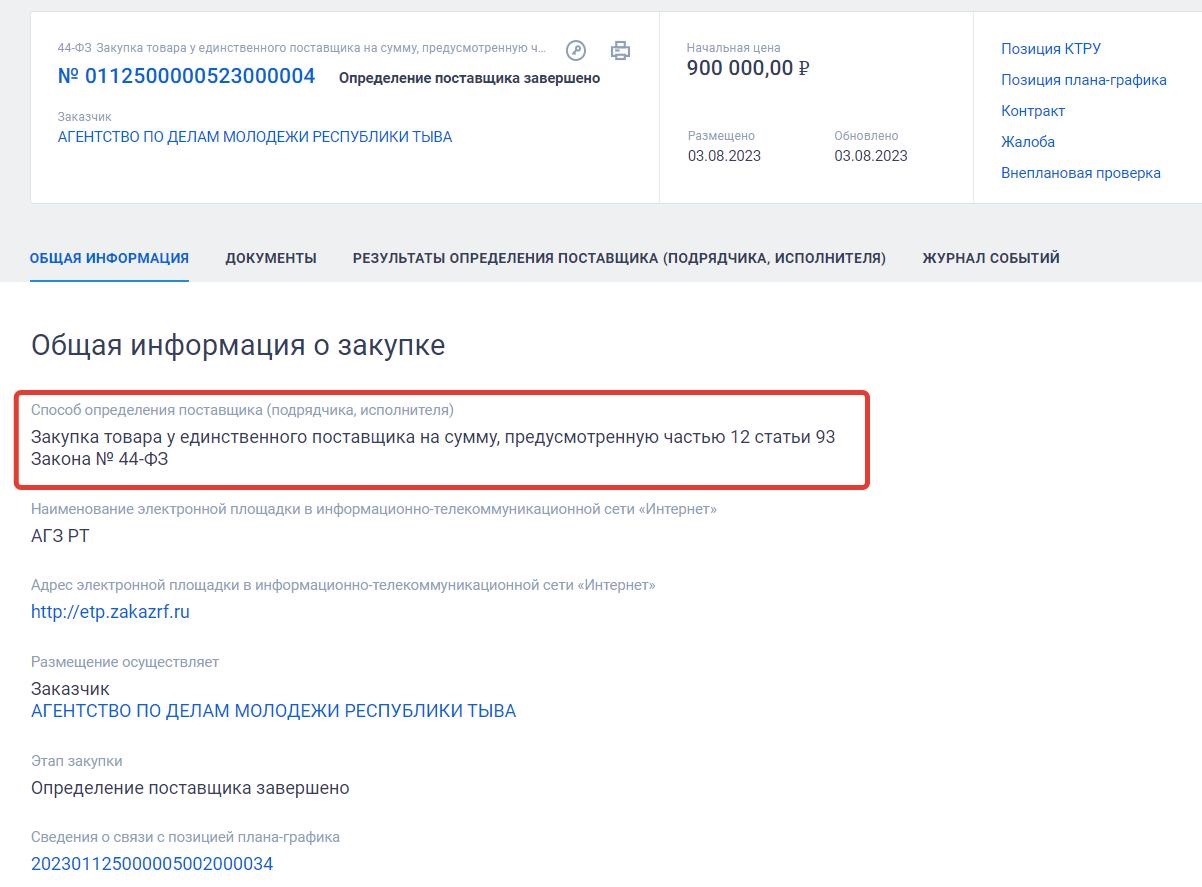
Task: Switch to the Документы tab
Action: [269, 257]
